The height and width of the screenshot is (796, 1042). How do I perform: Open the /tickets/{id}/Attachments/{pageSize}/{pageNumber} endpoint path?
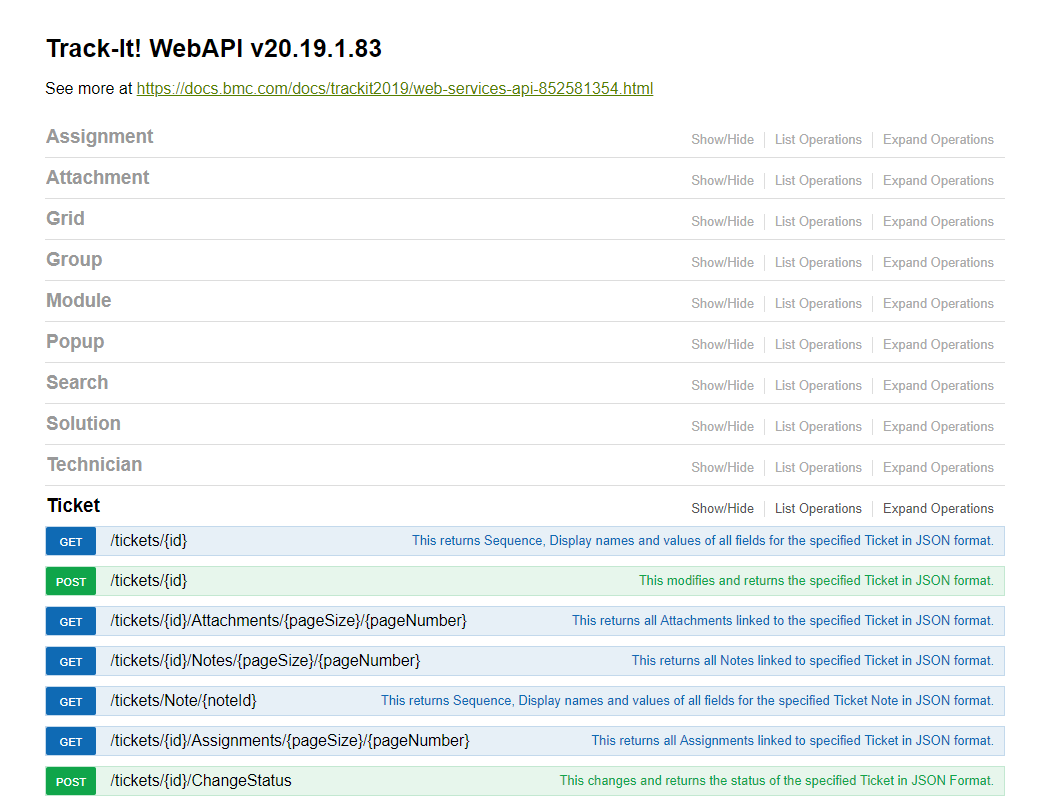(x=288, y=621)
